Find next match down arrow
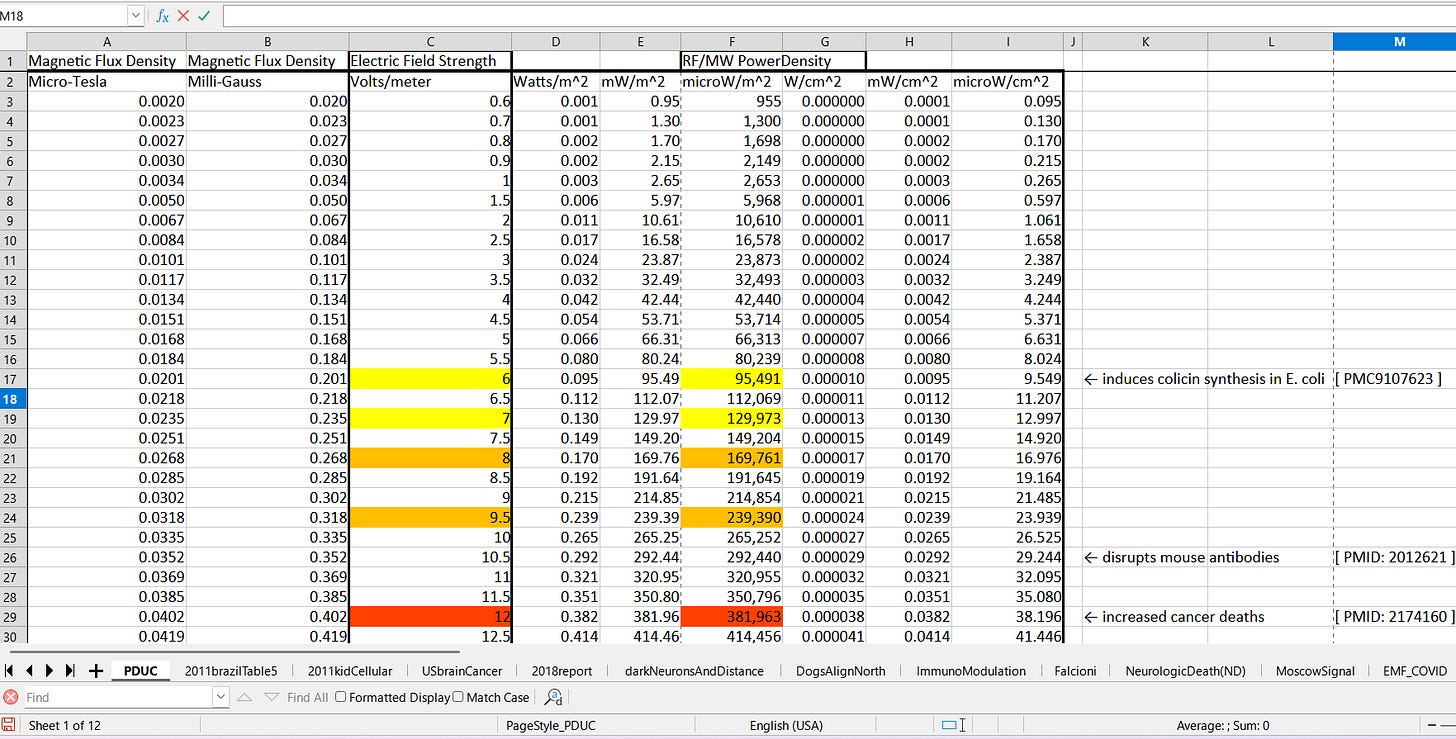 (272, 697)
